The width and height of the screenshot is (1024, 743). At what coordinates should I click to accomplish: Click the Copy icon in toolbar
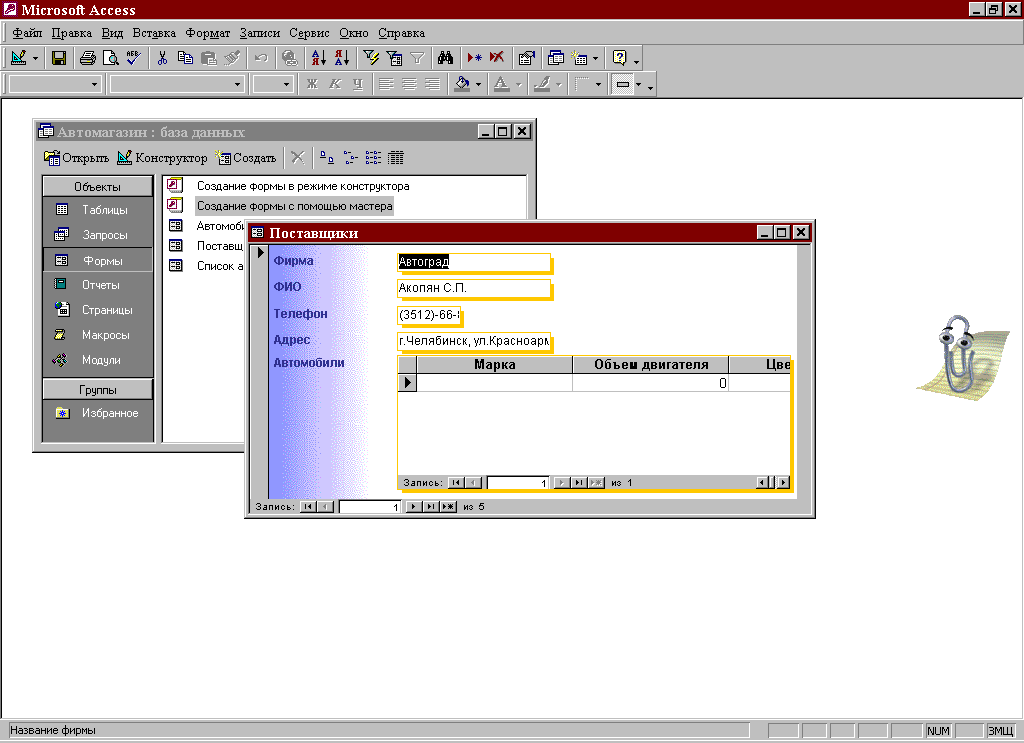tap(185, 58)
